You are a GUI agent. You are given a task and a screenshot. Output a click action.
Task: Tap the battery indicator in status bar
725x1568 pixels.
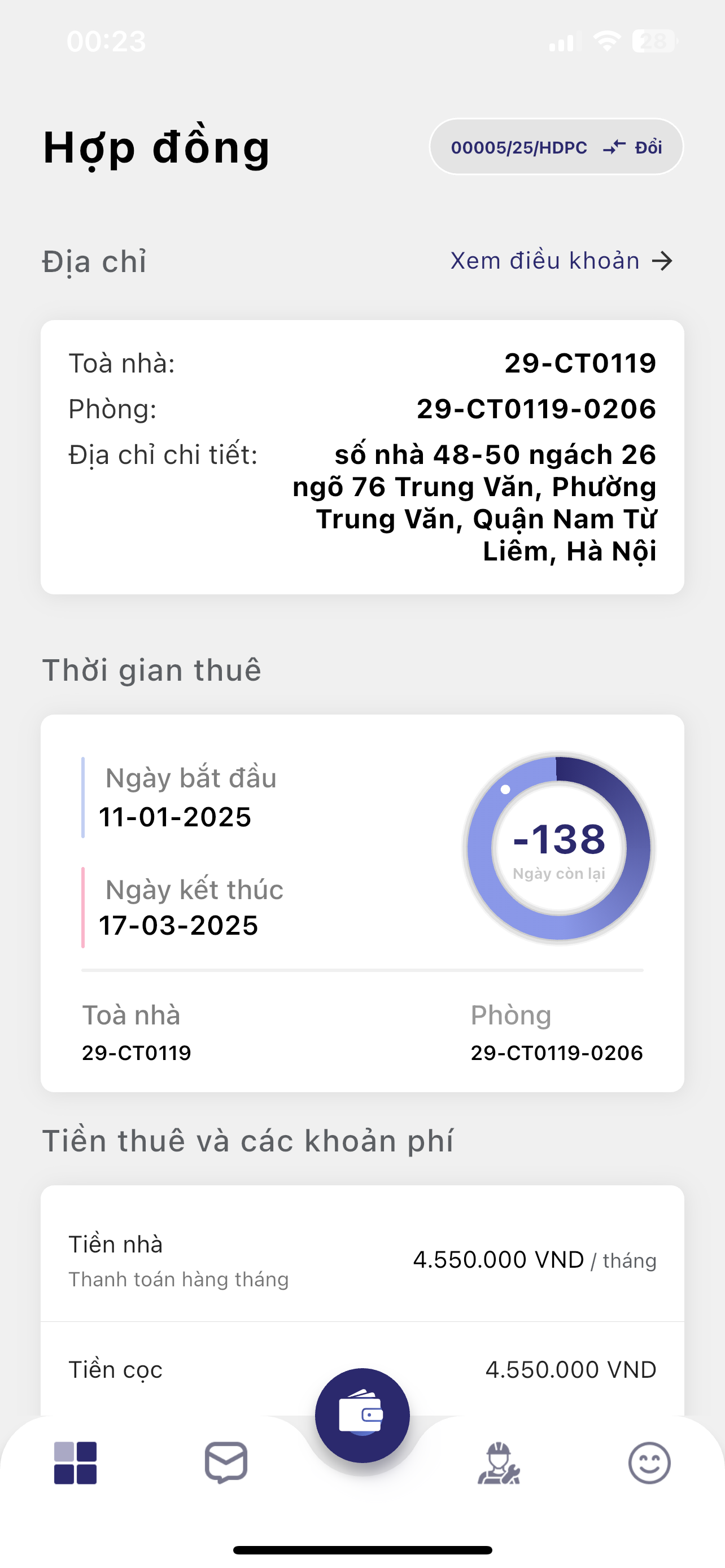[654, 41]
